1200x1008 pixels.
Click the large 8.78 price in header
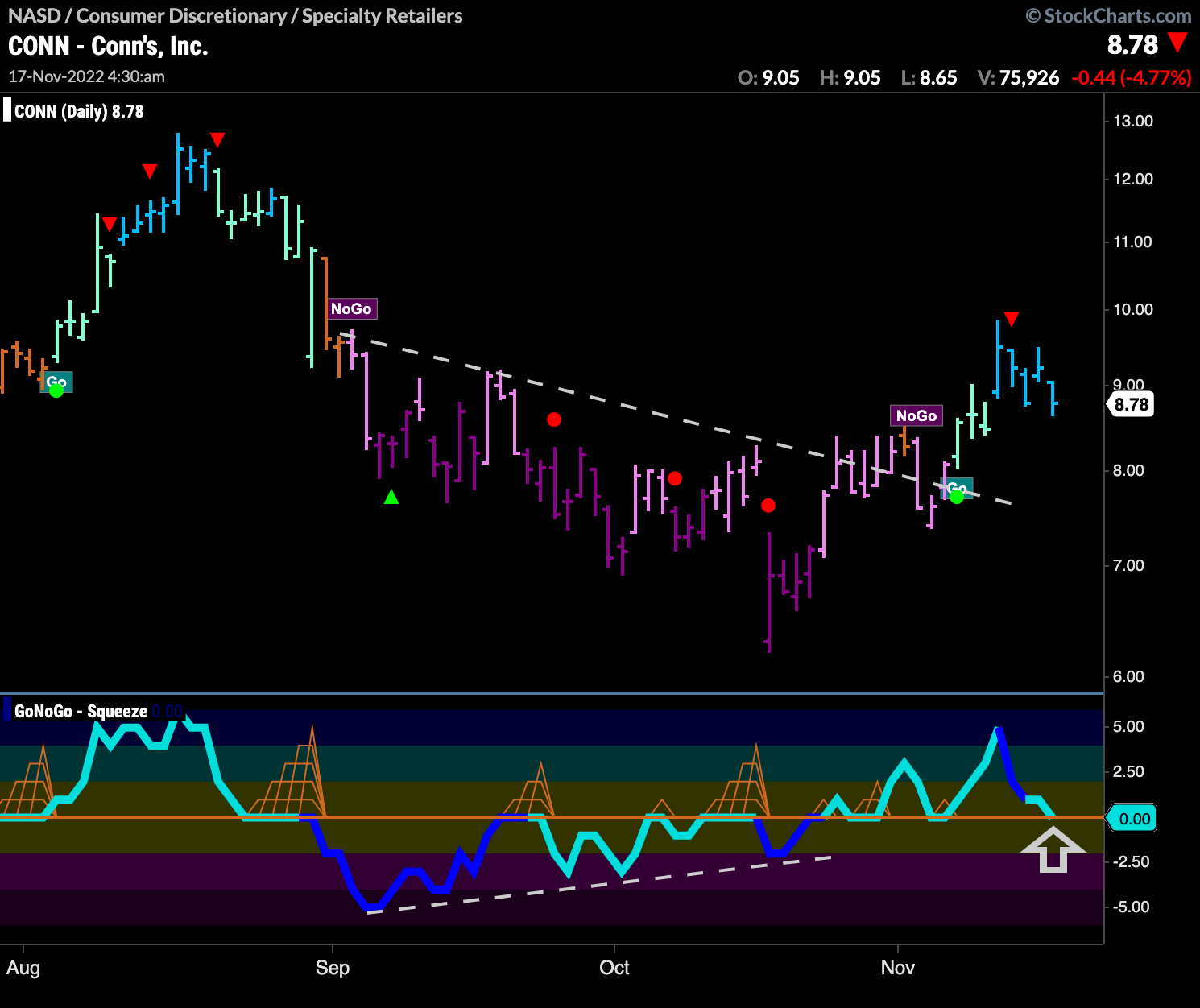[1132, 44]
